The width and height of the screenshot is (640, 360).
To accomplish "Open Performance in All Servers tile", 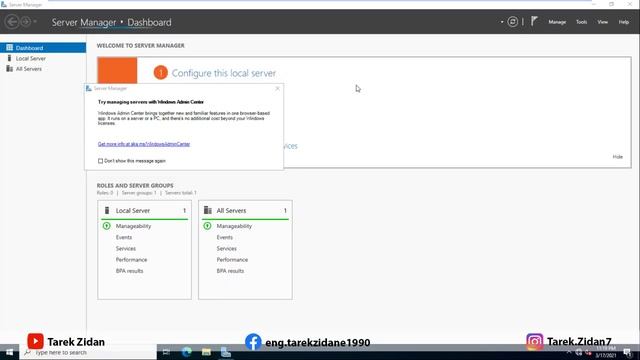I will click(x=232, y=260).
